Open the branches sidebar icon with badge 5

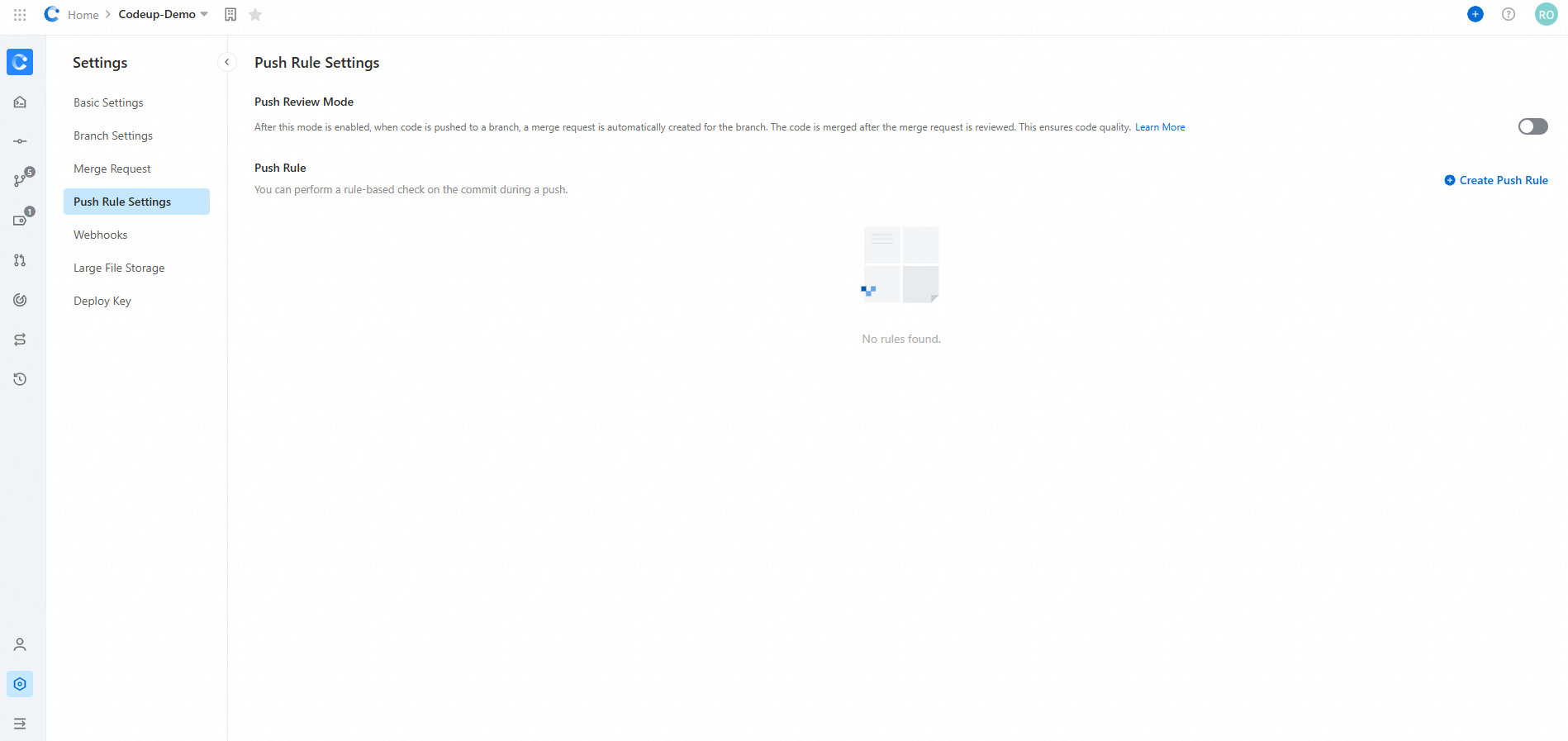[21, 178]
